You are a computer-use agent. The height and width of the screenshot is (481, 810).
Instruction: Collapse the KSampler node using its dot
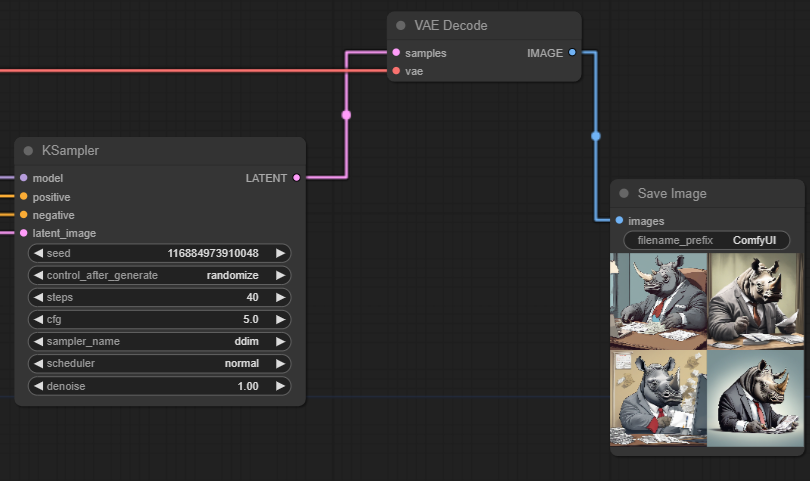pos(29,151)
